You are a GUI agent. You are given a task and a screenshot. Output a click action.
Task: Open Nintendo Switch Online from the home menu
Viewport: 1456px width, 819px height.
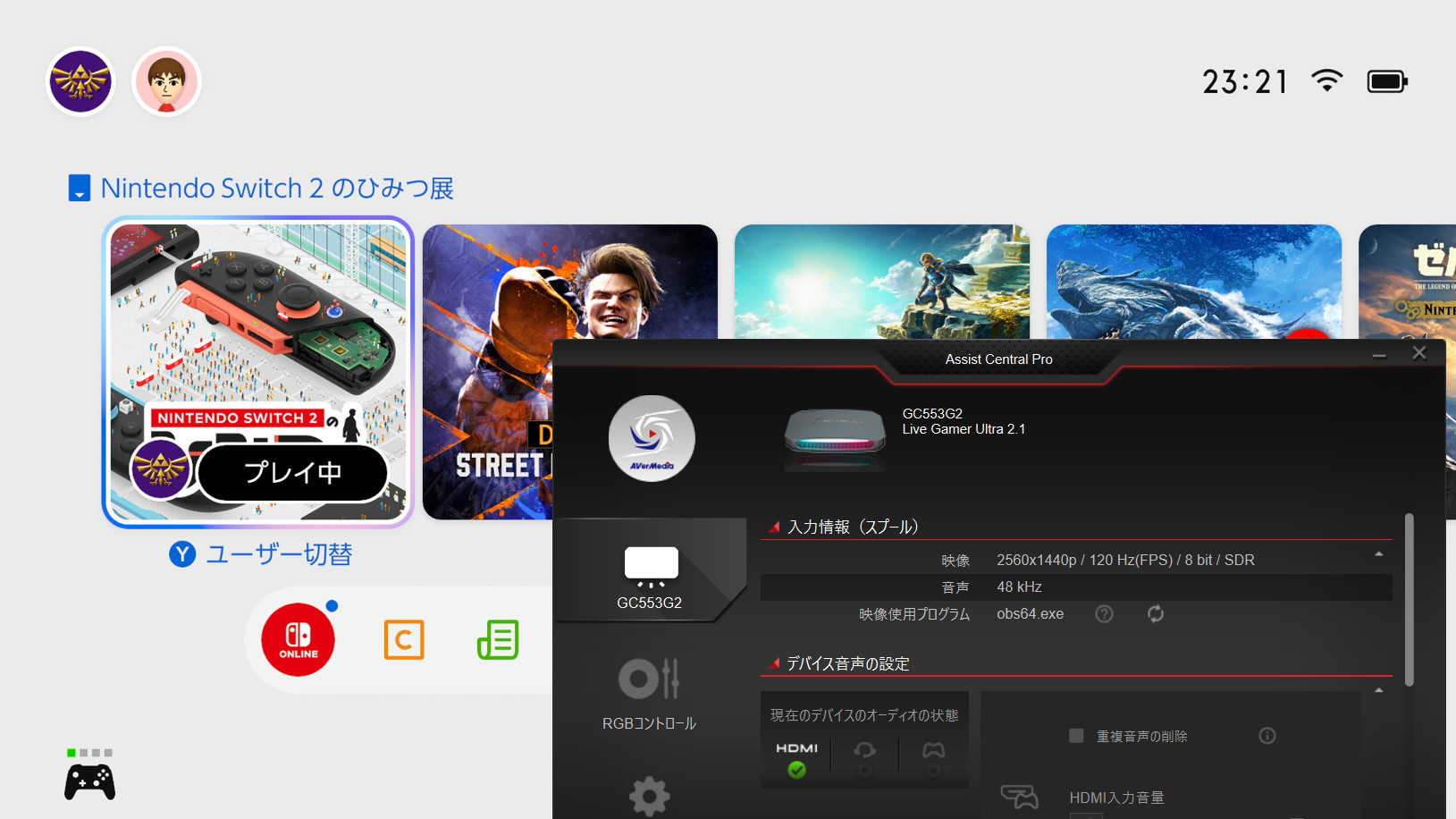click(x=298, y=640)
